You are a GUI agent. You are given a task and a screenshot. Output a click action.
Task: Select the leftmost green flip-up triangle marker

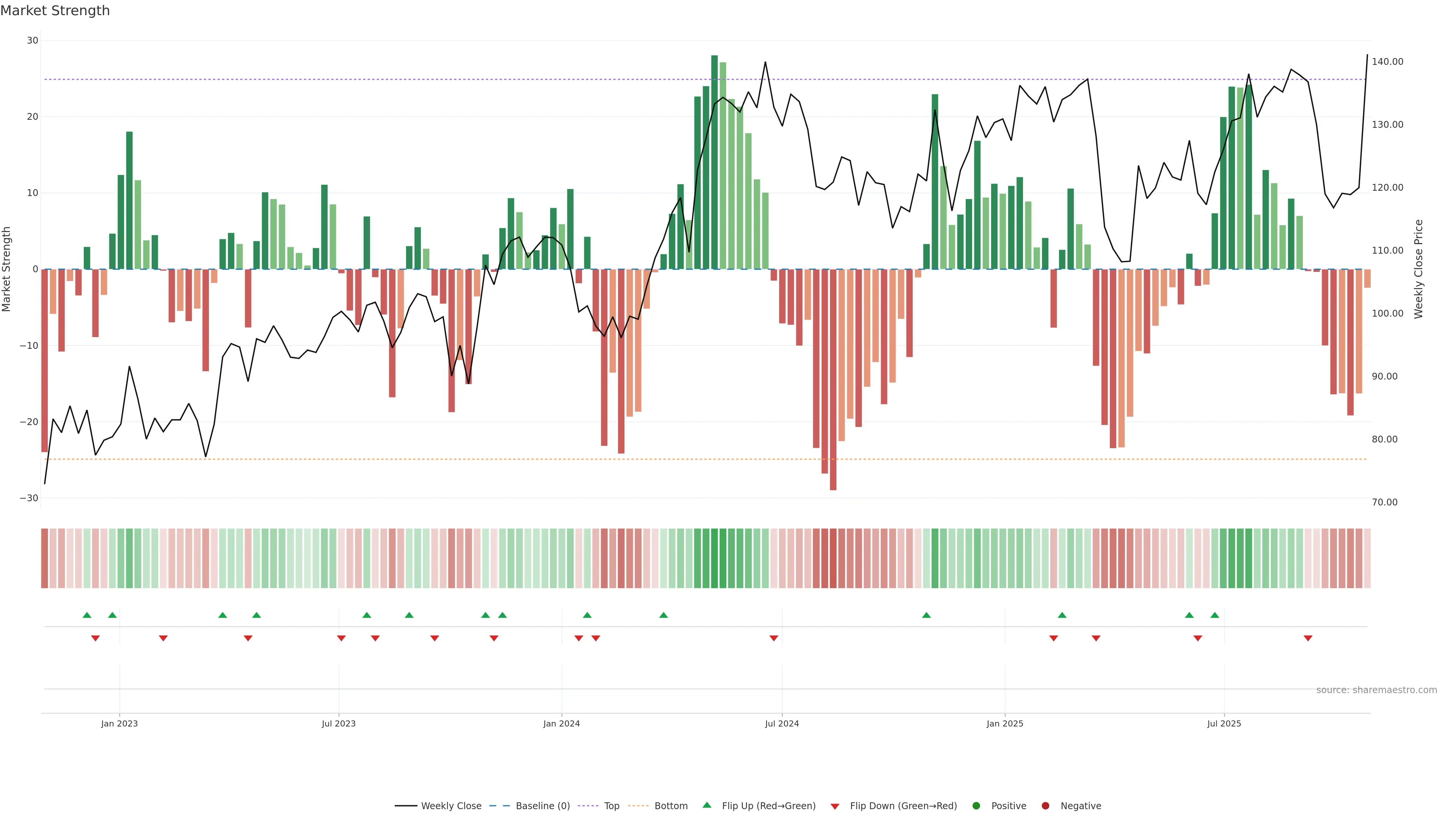point(86,615)
